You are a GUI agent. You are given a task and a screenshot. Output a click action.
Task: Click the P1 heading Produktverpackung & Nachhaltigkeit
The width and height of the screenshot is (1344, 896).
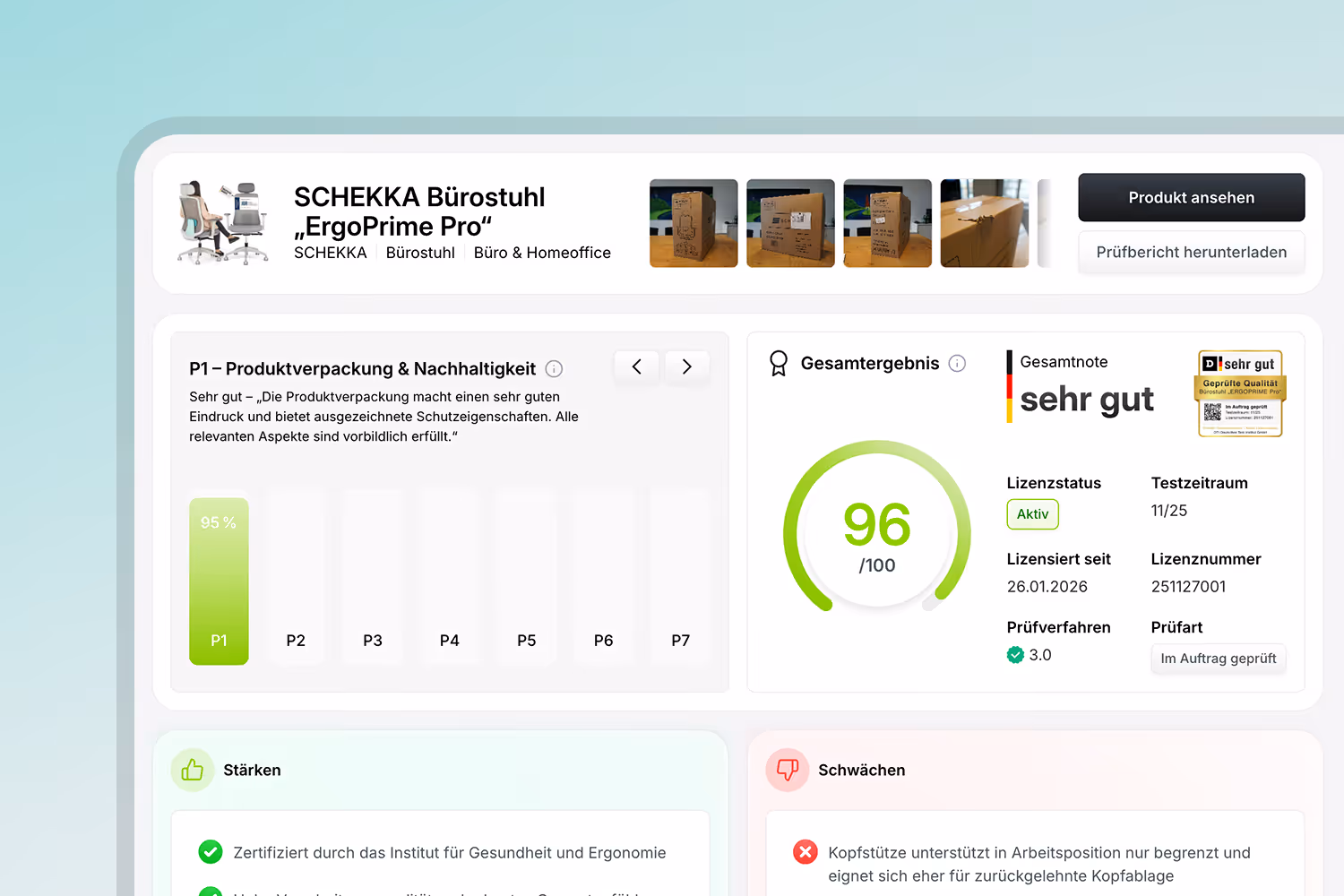[x=362, y=369]
